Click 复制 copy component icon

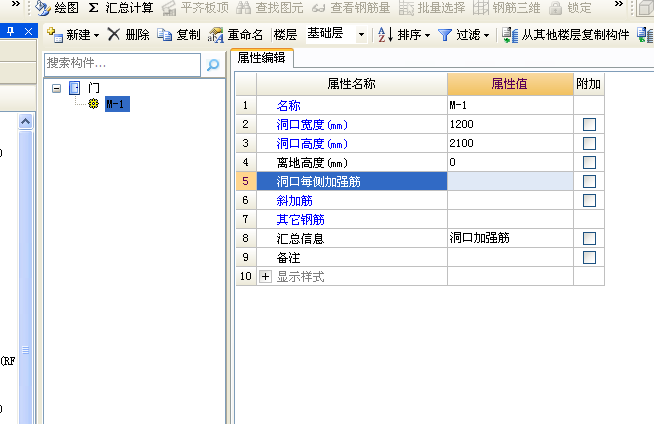click(165, 35)
